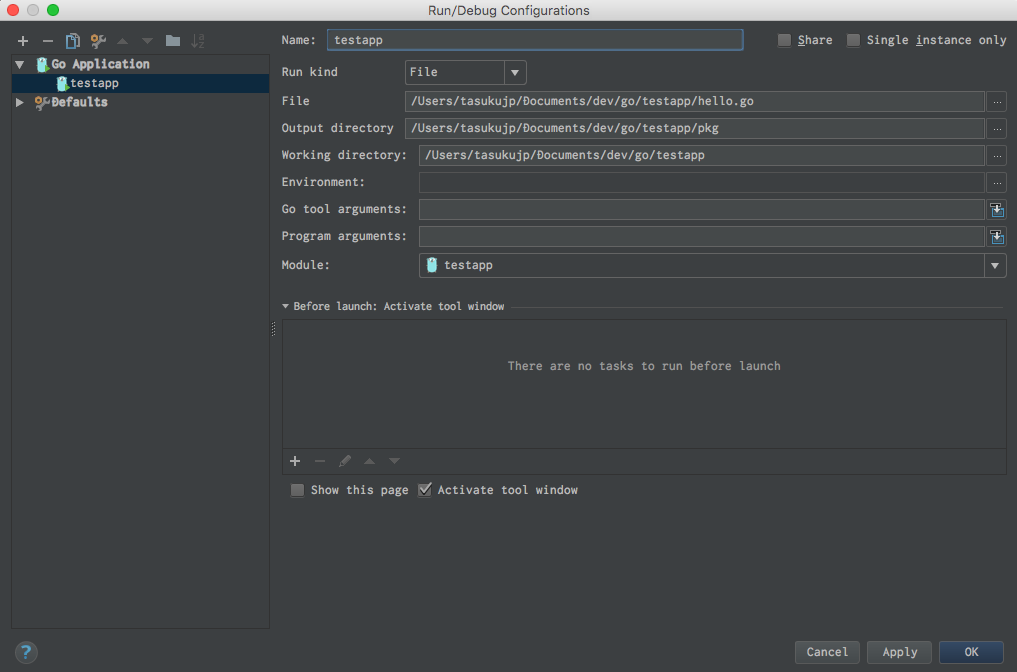Open edit defaults wrench icon in toolbar
The image size is (1017, 672).
click(98, 41)
